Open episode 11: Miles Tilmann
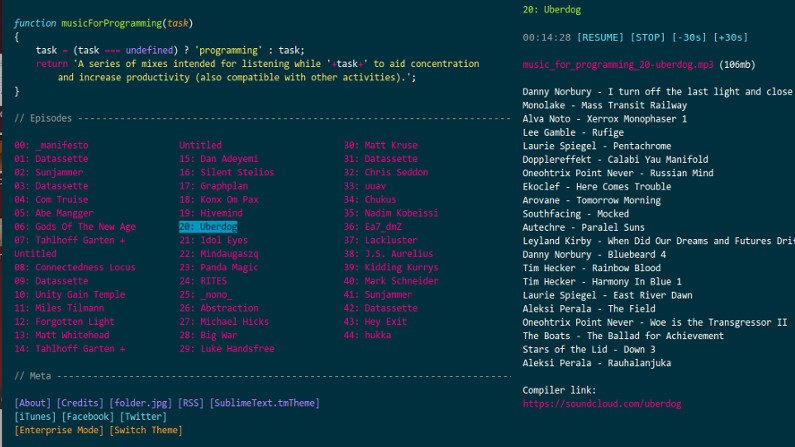 [x=59, y=308]
